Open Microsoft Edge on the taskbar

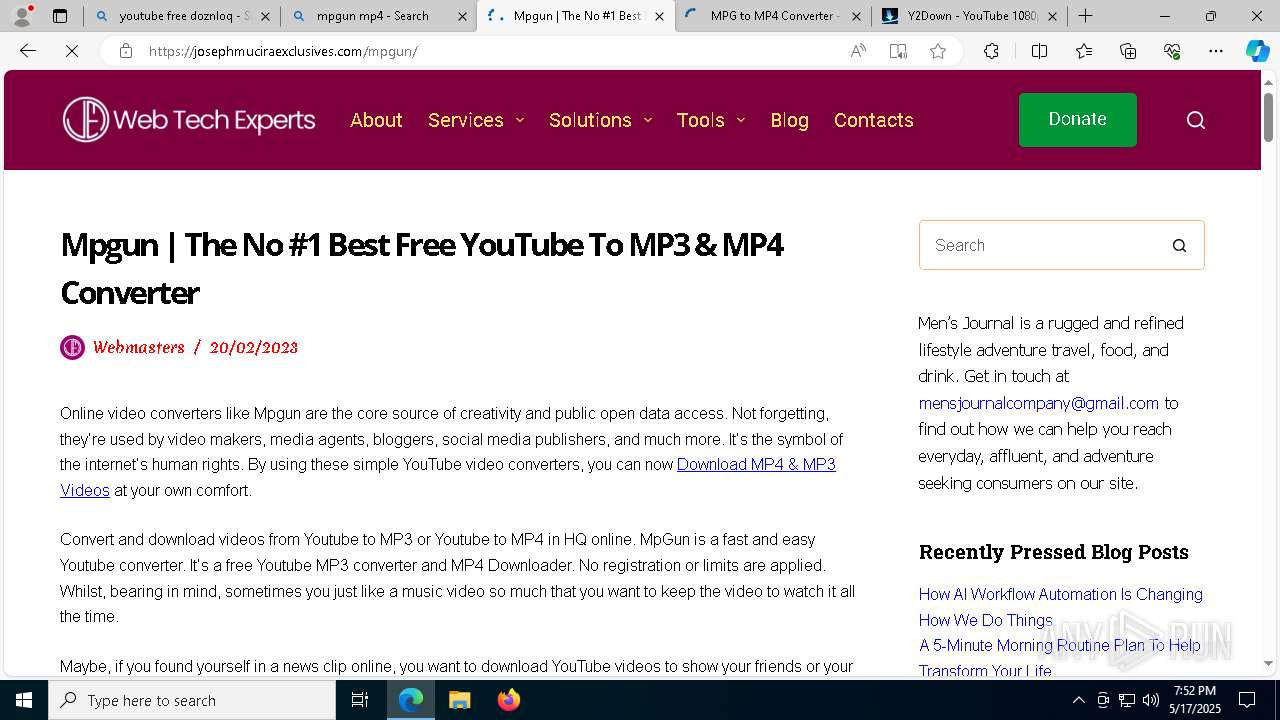[411, 700]
